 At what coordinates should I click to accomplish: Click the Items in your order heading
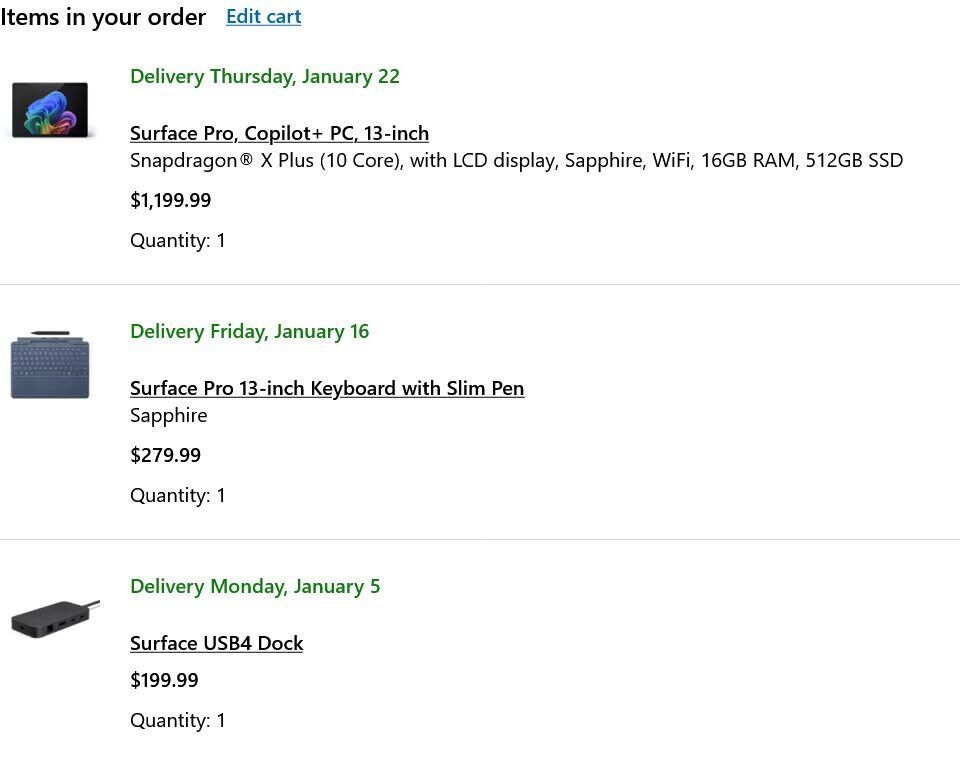point(103,17)
